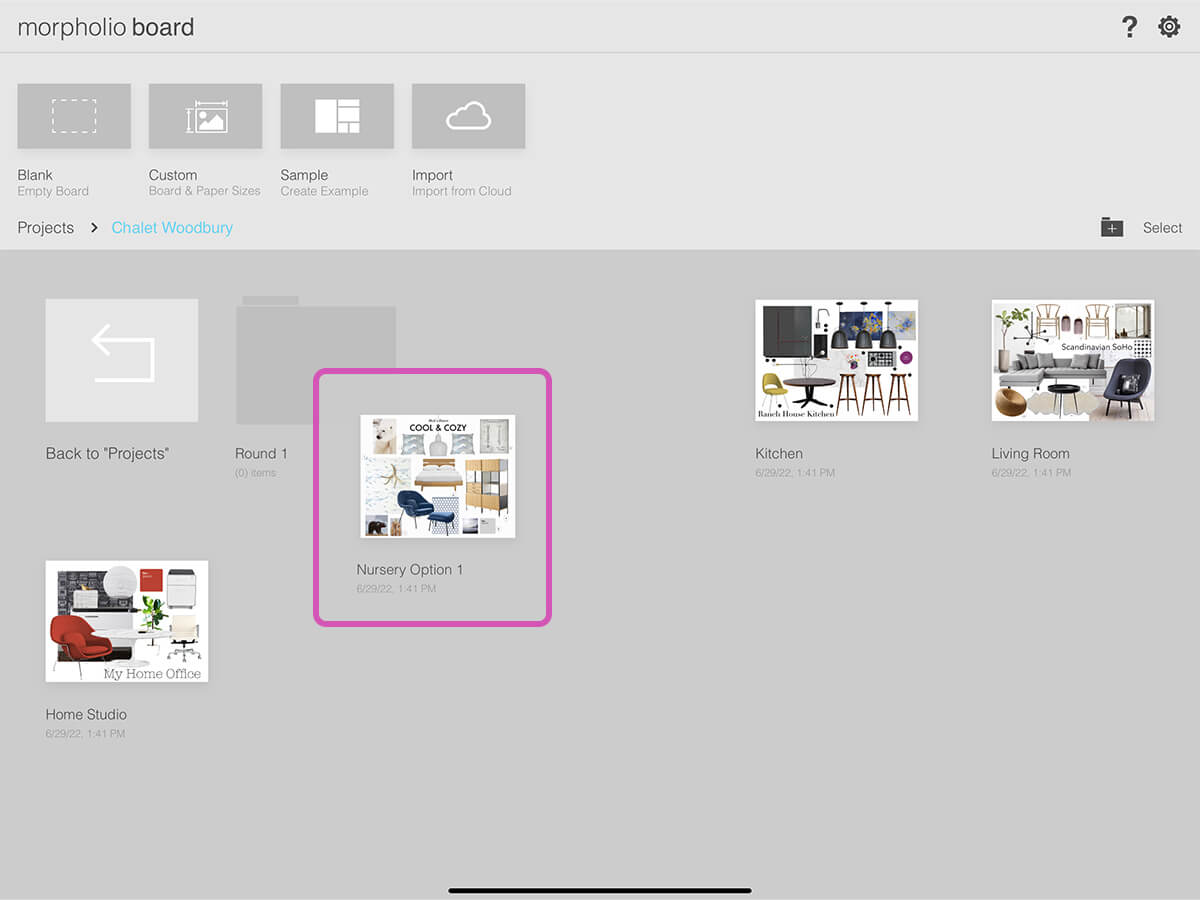Viewport: 1200px width, 900px height.
Task: Open the Kitchen board thumbnail
Action: click(x=836, y=360)
